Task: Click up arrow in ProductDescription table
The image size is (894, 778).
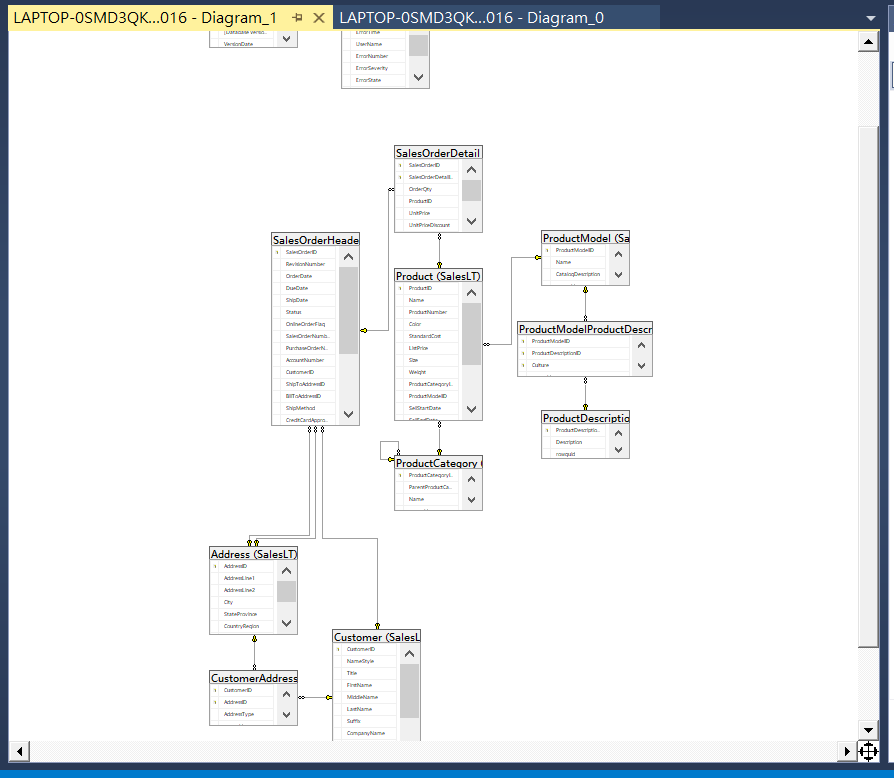Action: (619, 434)
